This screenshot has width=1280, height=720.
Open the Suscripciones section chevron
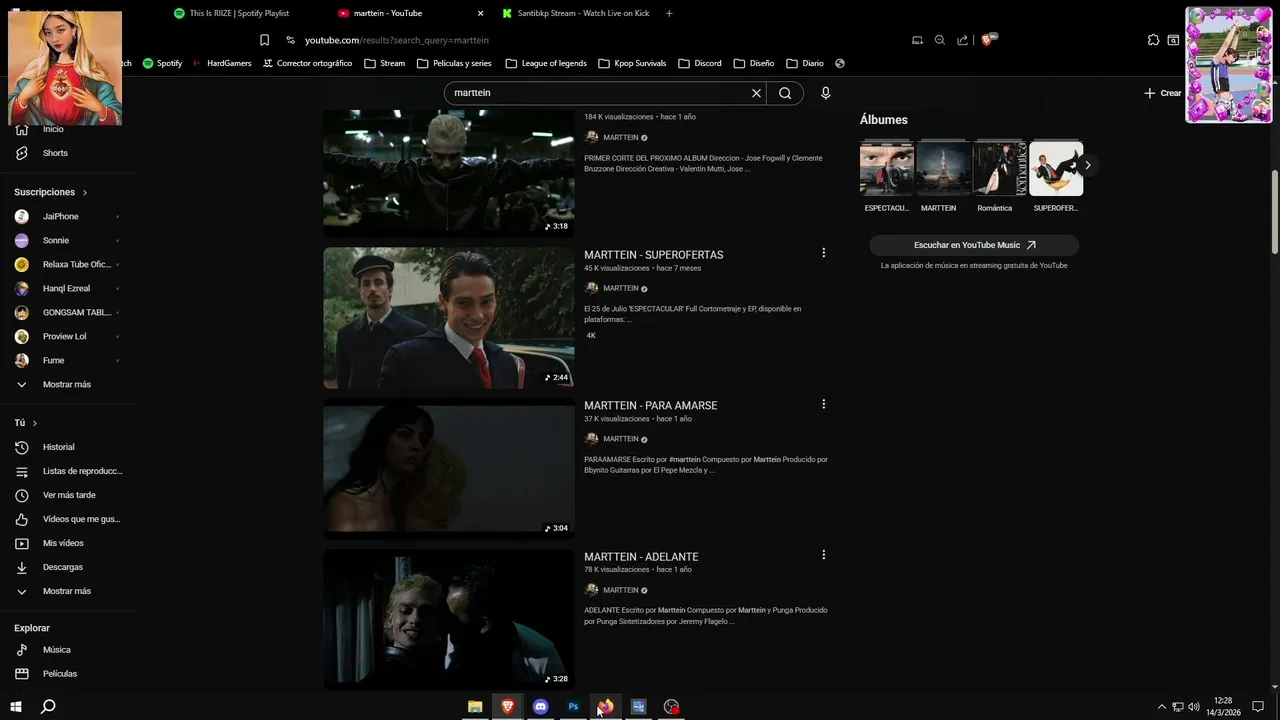point(85,192)
